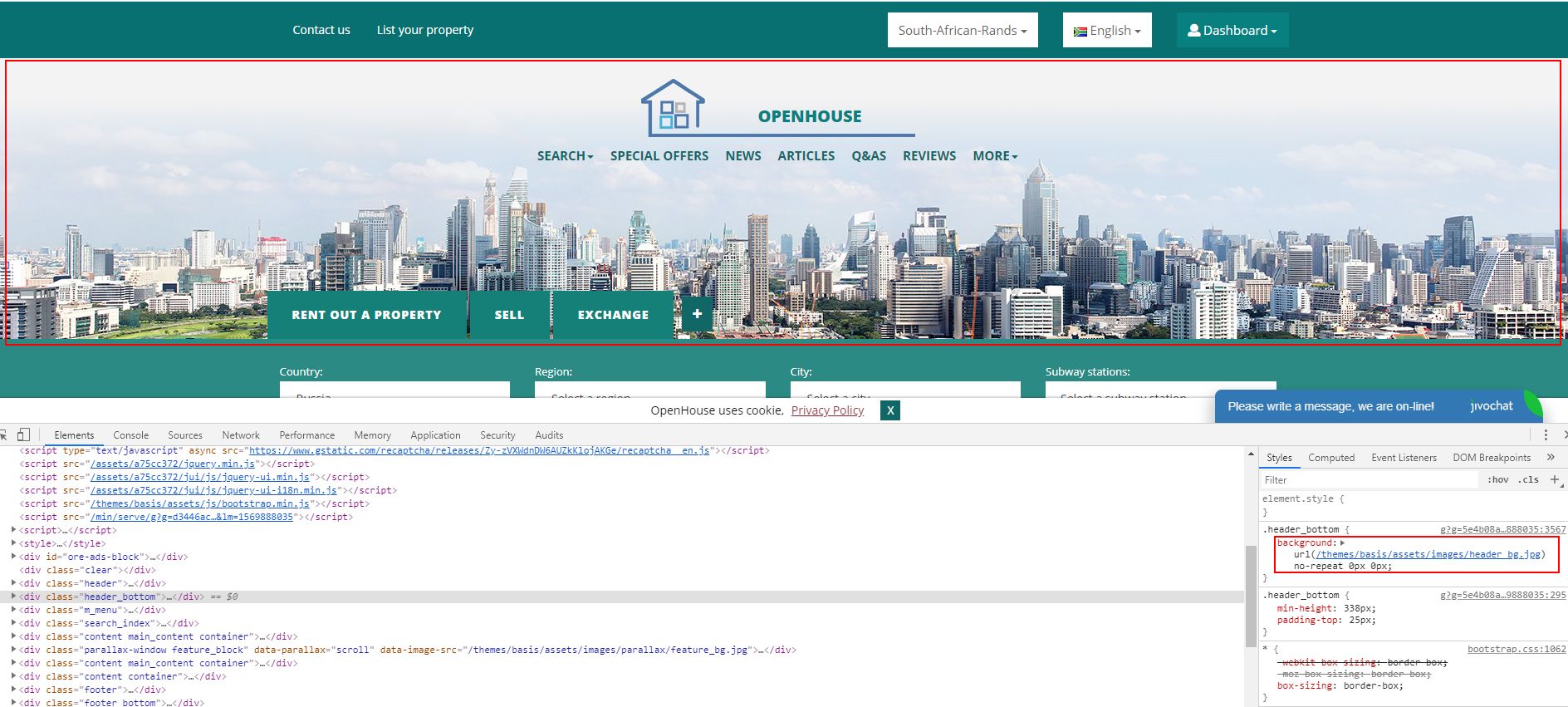Open the header_bg.jpg URL in Styles
The height and width of the screenshot is (707, 1568).
pyautogui.click(x=1428, y=554)
